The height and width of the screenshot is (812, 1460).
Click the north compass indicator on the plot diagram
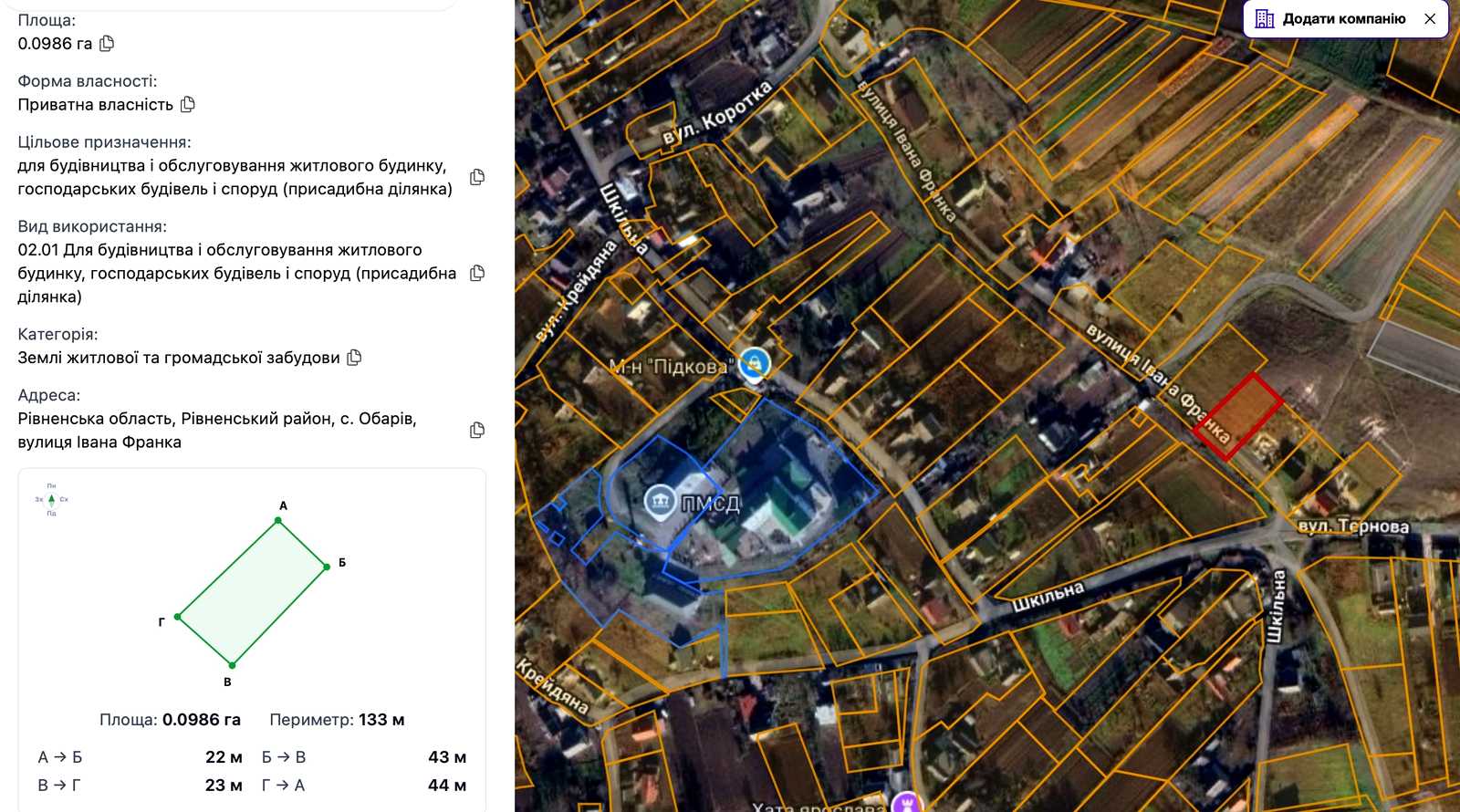point(52,500)
